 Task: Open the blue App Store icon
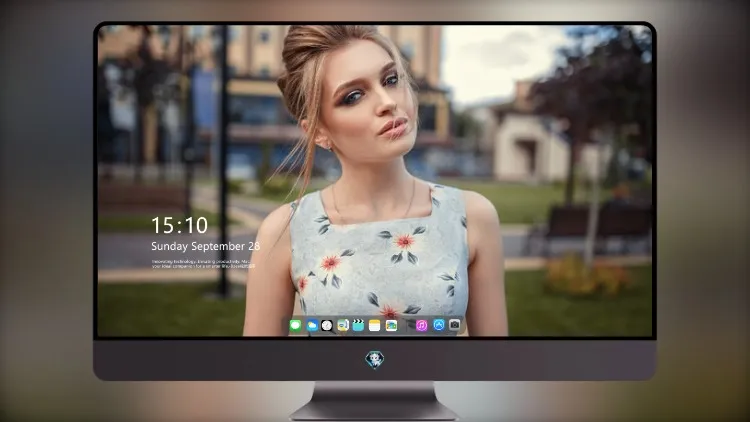[x=439, y=325]
